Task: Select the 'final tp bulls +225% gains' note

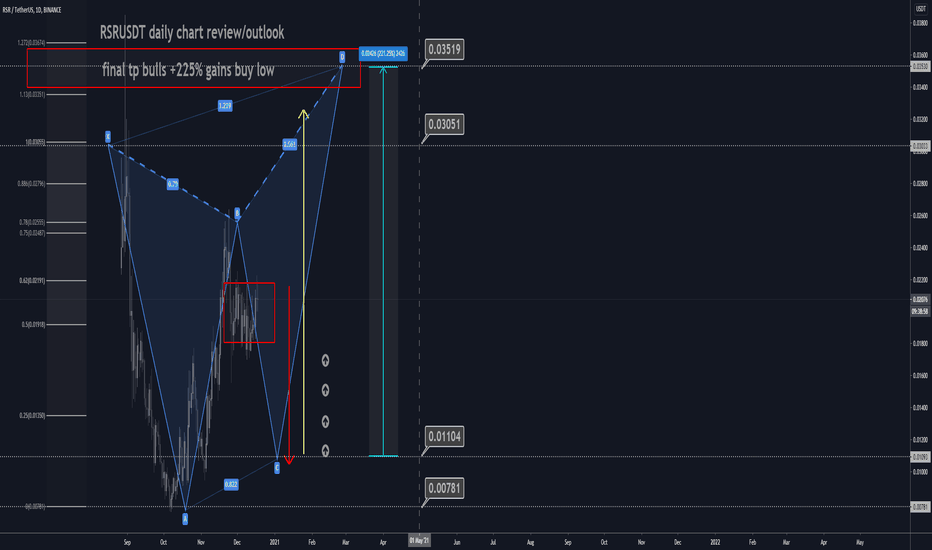Action: tap(188, 70)
